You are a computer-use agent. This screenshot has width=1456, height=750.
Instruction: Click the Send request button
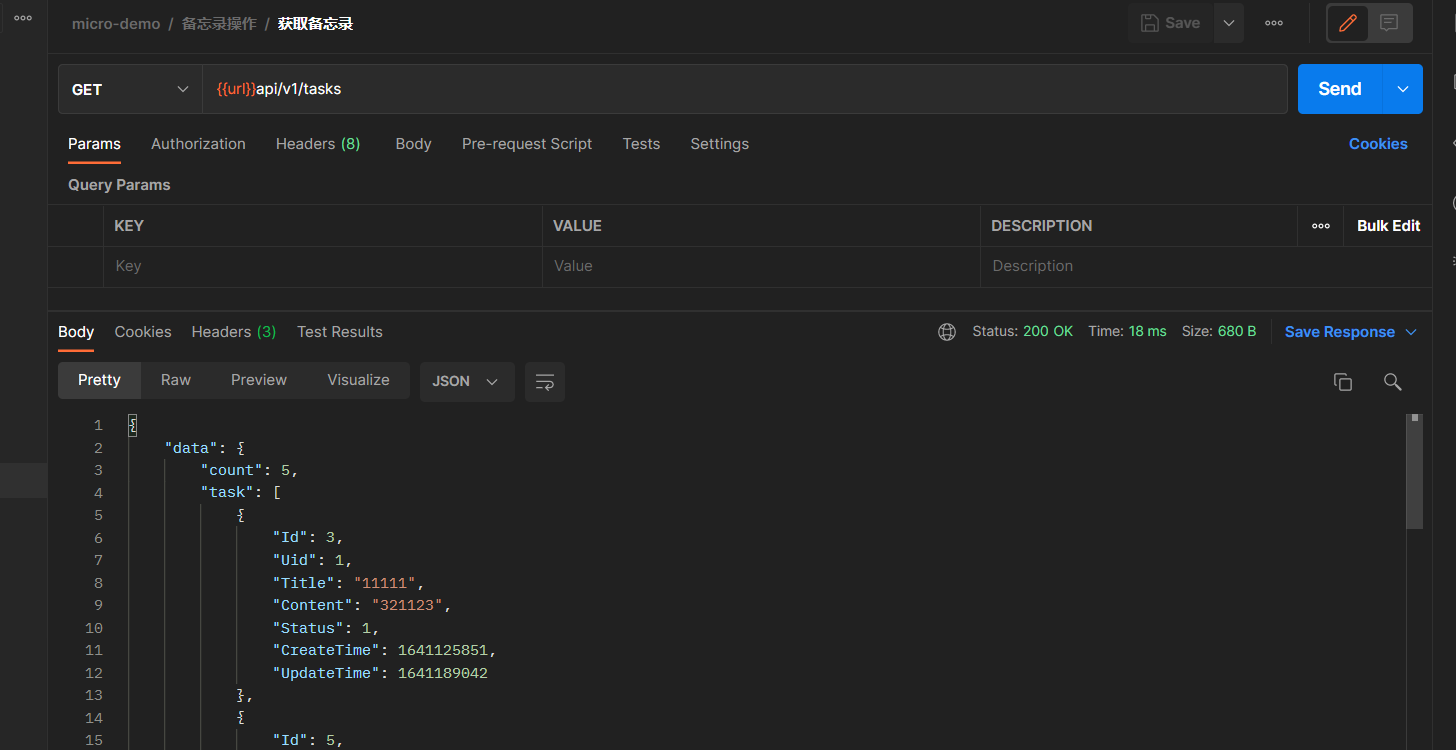click(x=1339, y=89)
